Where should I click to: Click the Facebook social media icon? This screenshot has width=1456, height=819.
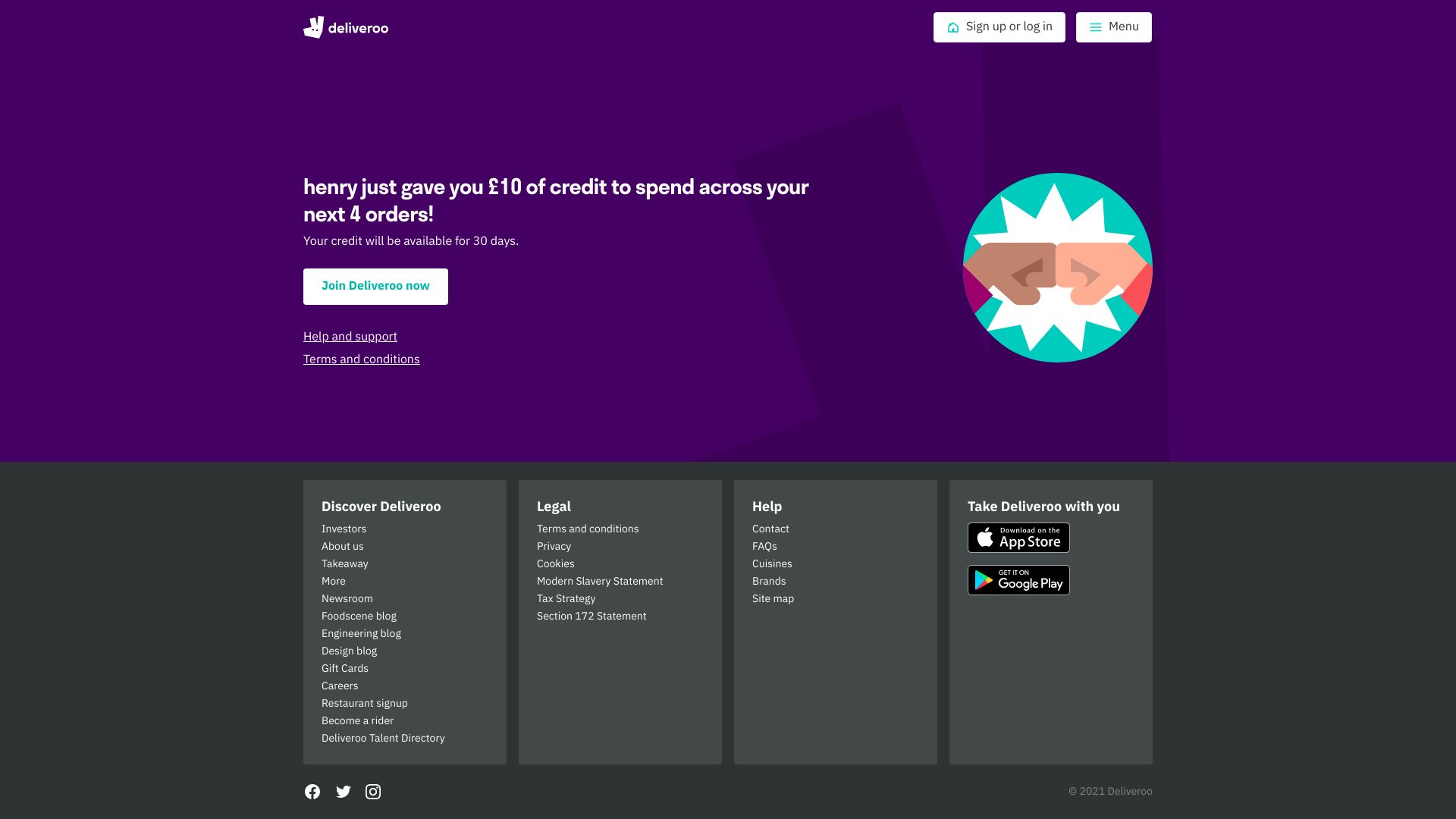coord(312,791)
